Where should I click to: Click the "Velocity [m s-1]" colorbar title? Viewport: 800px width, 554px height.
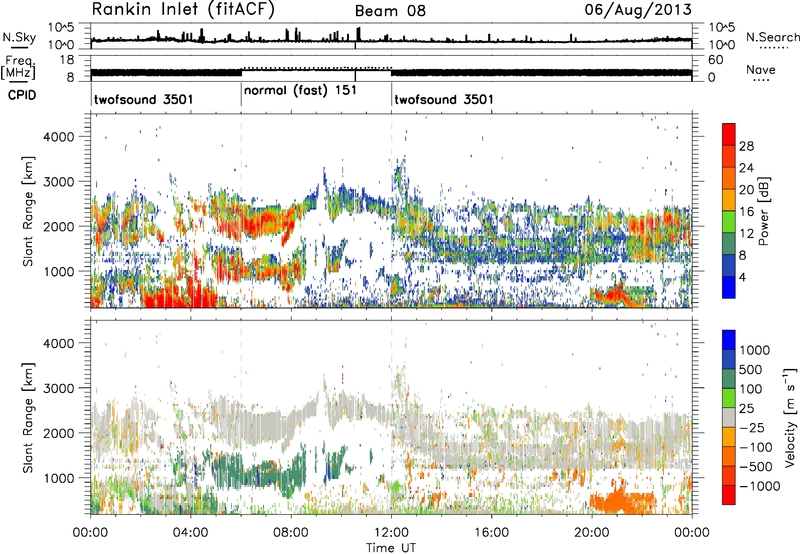coord(790,417)
